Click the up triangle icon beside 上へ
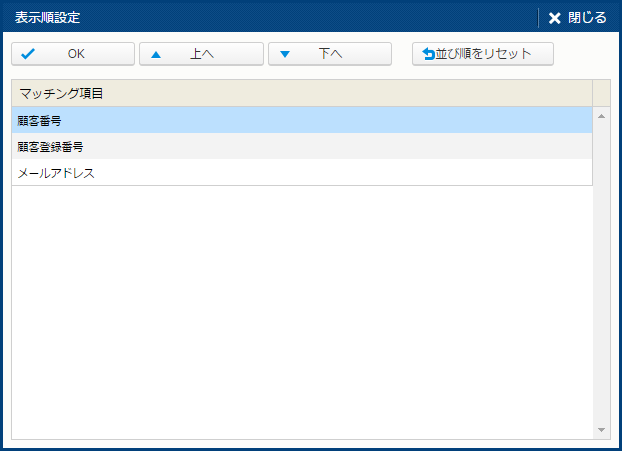Image resolution: width=622 pixels, height=451 pixels. point(156,54)
